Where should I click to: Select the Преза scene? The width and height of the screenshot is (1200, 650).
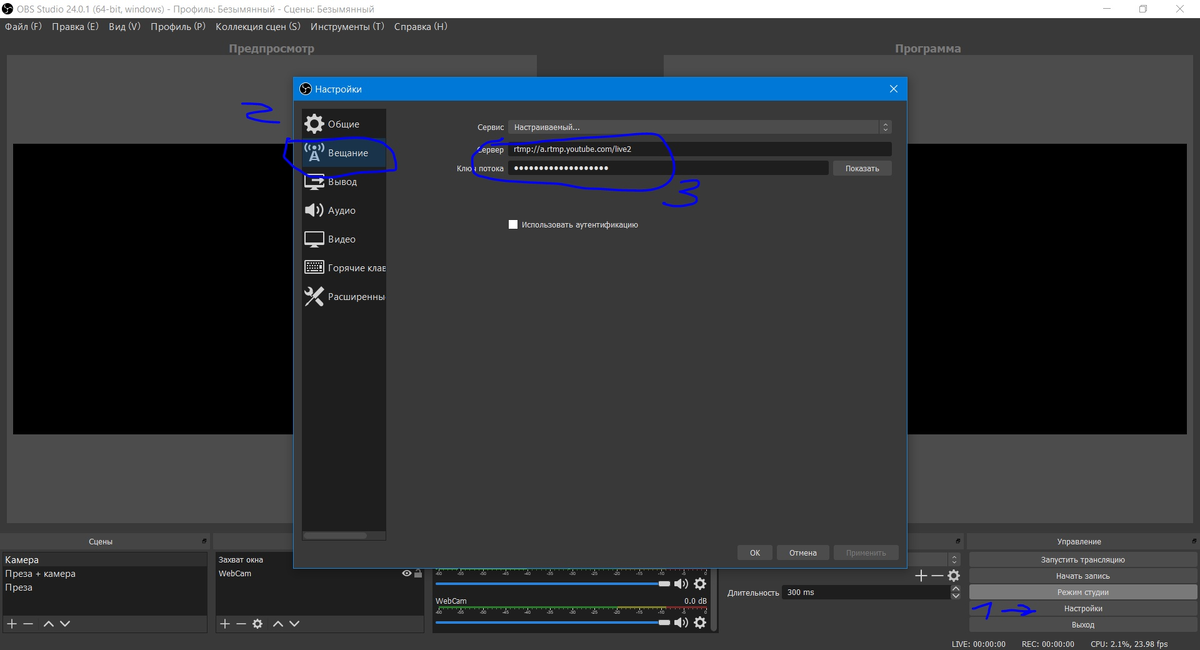pyautogui.click(x=105, y=587)
